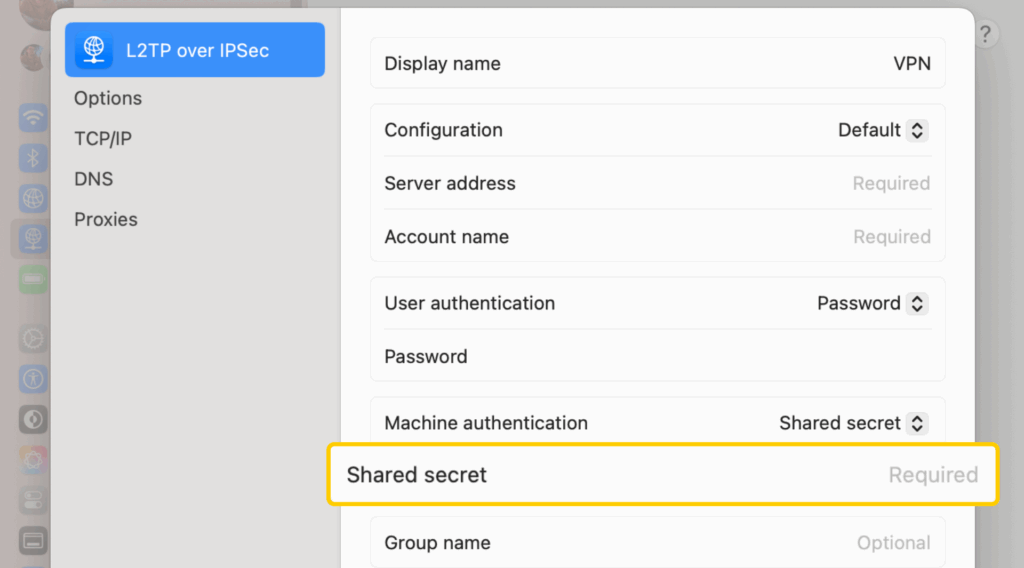
Task: Open Wi-Fi settings icon in sidebar
Action: click(x=34, y=117)
